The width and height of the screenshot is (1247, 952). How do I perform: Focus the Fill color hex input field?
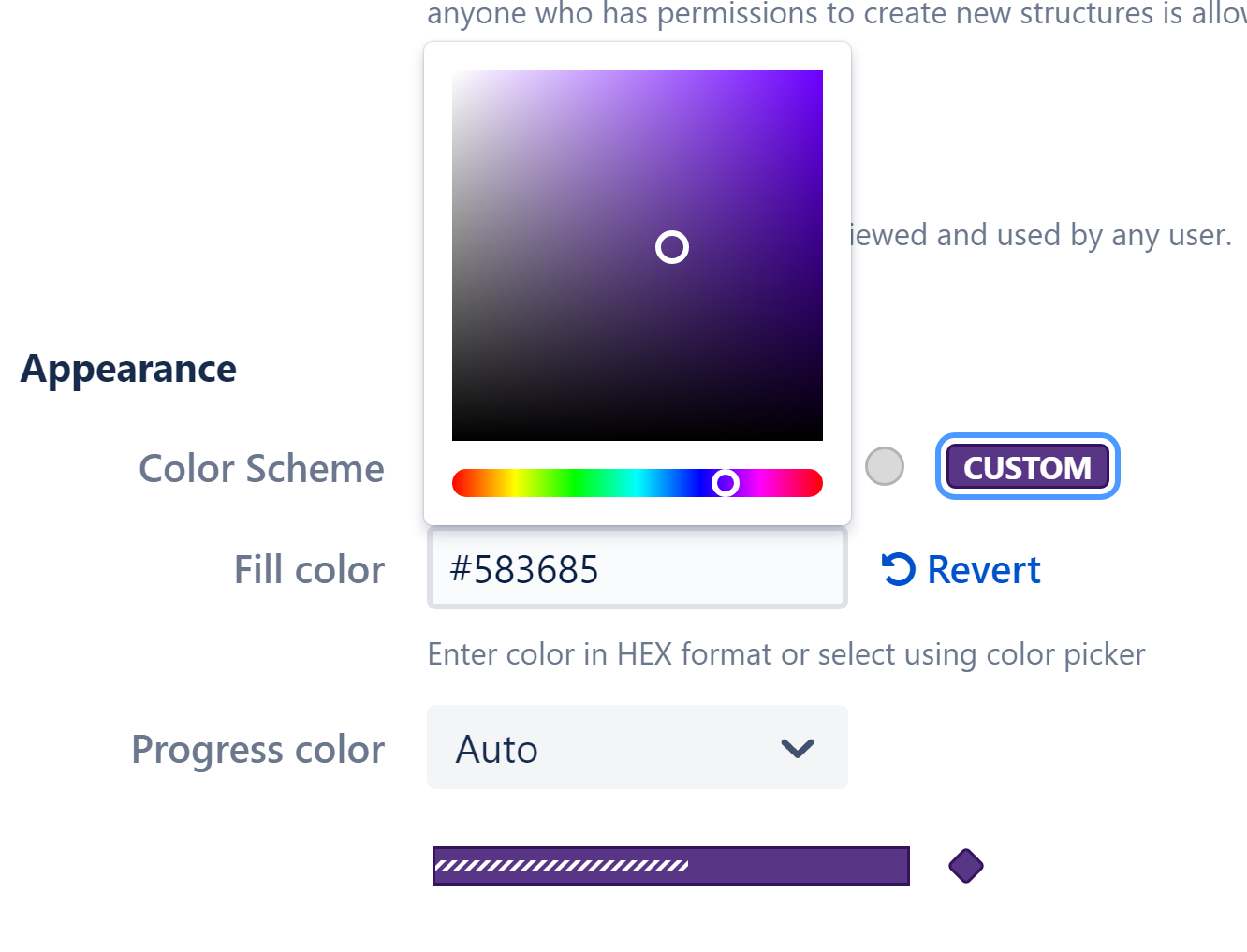point(637,569)
